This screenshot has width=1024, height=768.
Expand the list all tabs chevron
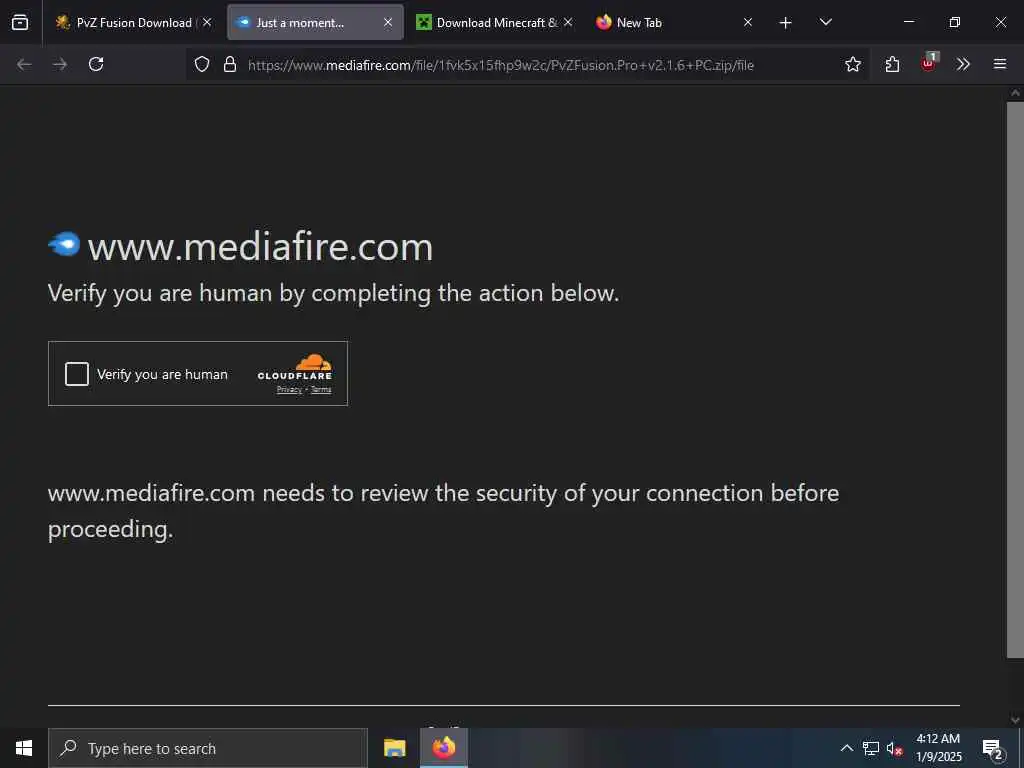(825, 22)
